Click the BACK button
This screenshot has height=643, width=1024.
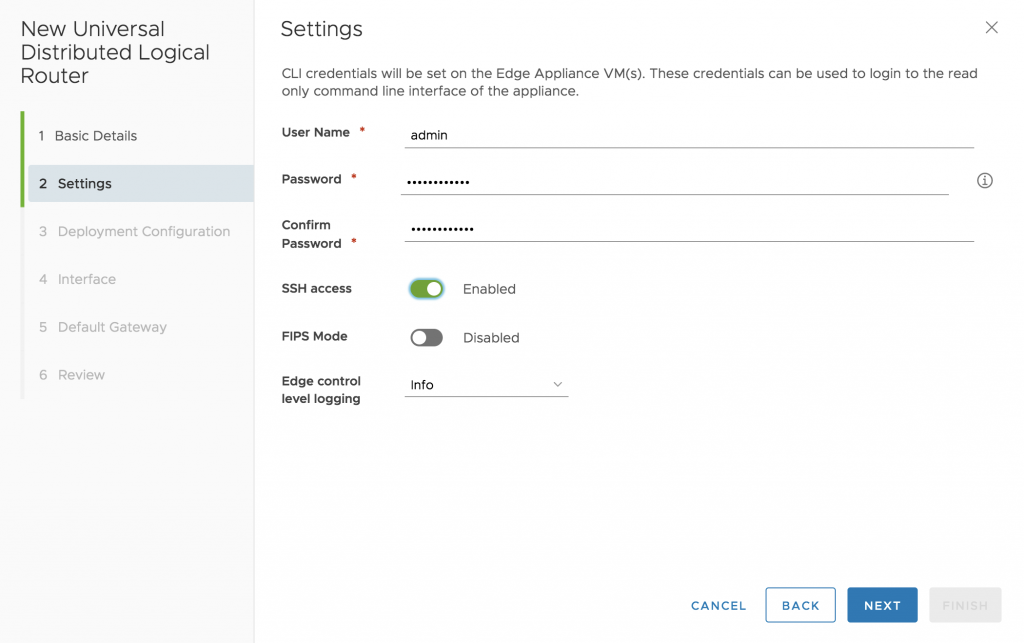(x=801, y=605)
